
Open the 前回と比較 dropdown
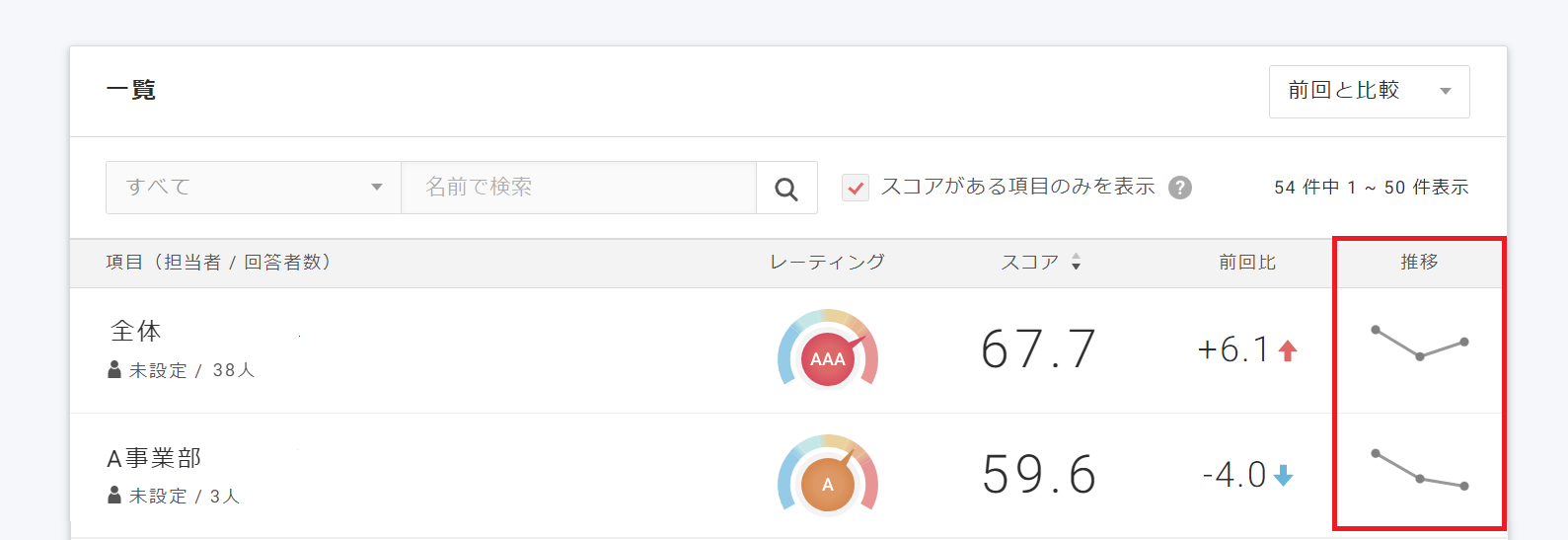(x=1369, y=92)
